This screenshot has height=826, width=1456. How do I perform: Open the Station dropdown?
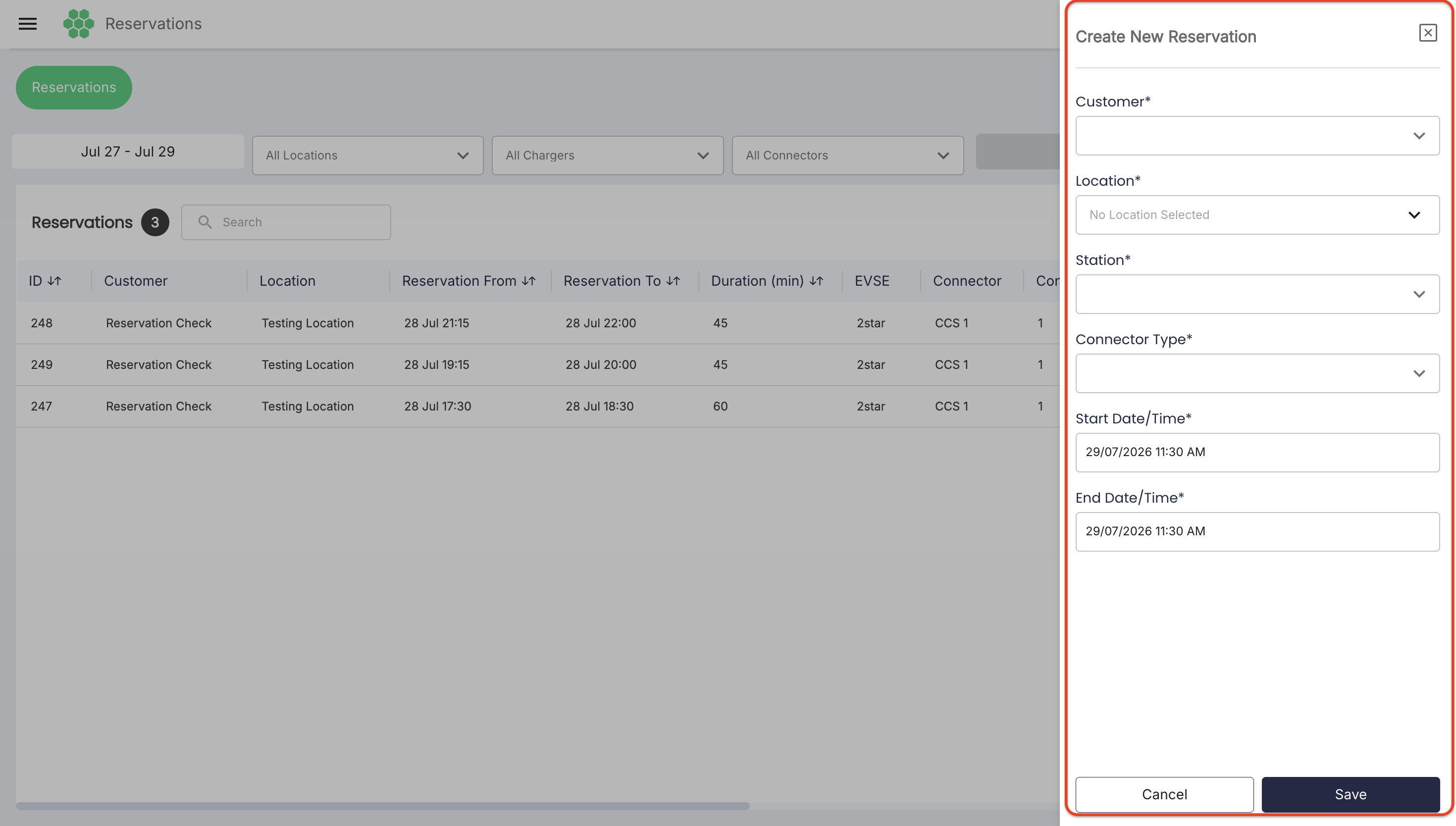click(x=1257, y=295)
